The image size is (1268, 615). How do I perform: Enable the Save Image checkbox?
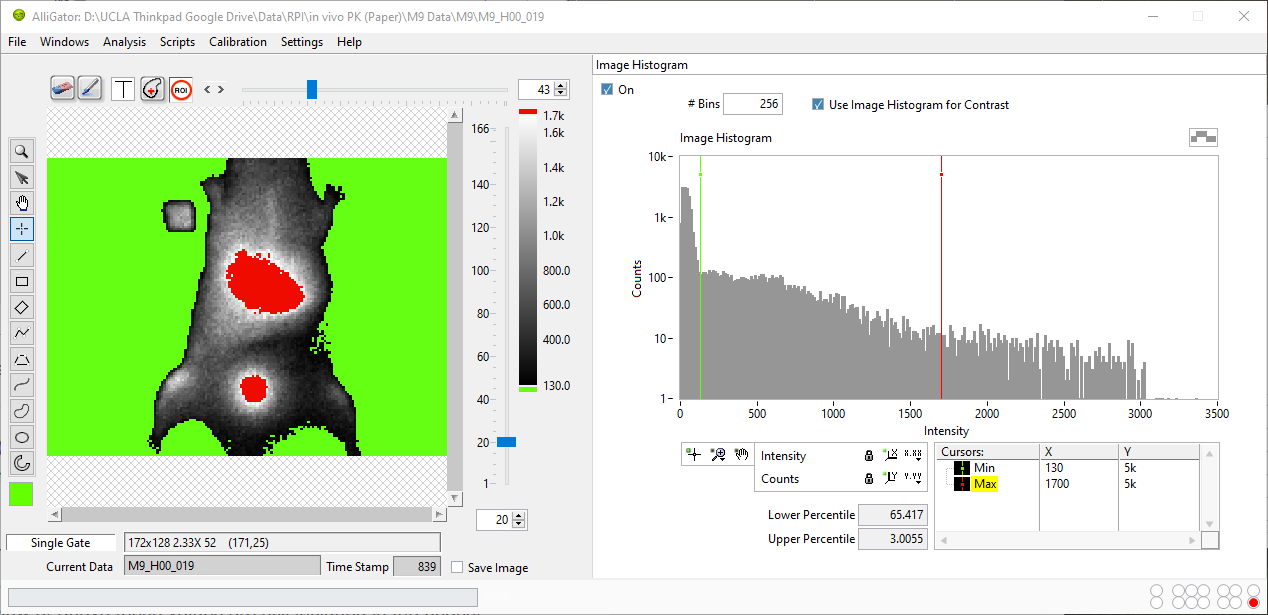pyautogui.click(x=457, y=567)
